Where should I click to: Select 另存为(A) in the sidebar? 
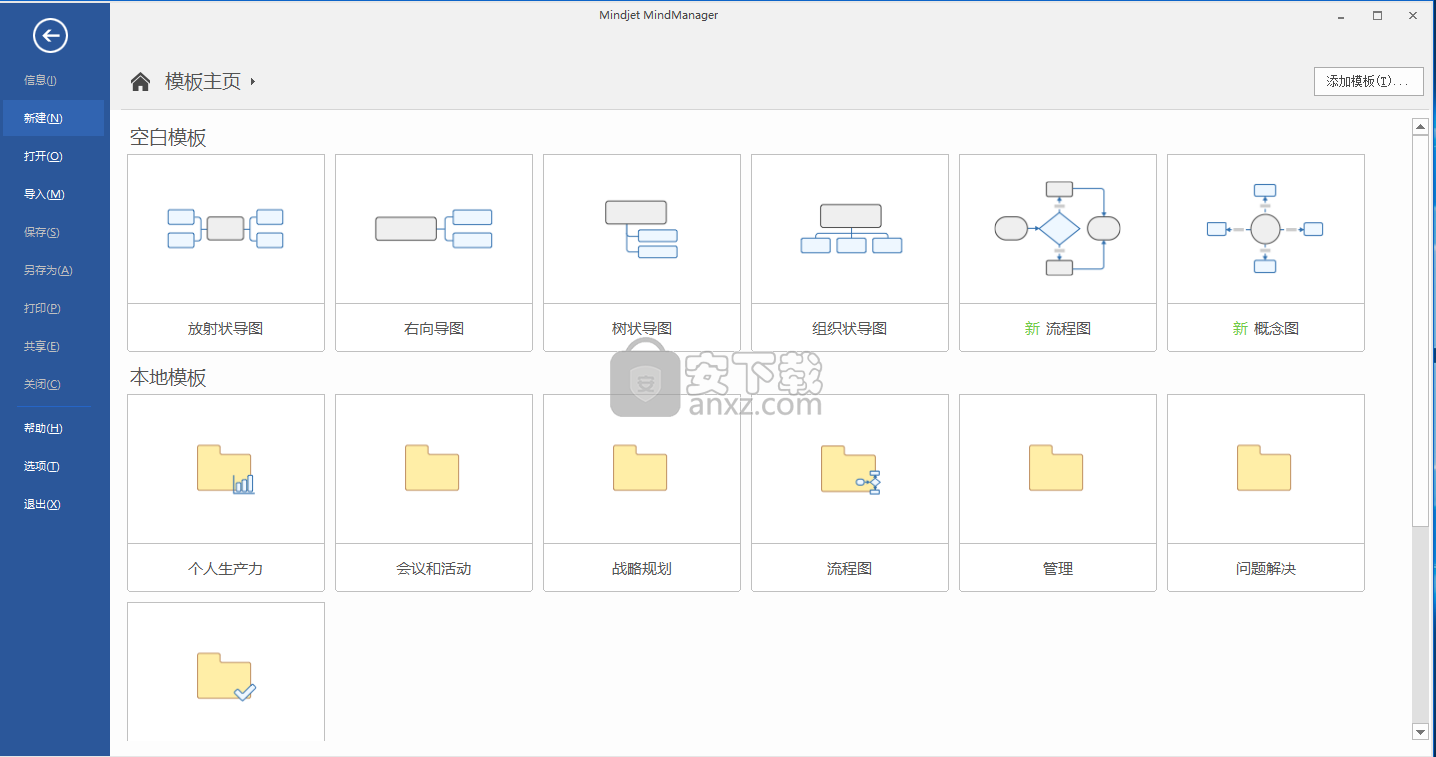click(54, 270)
